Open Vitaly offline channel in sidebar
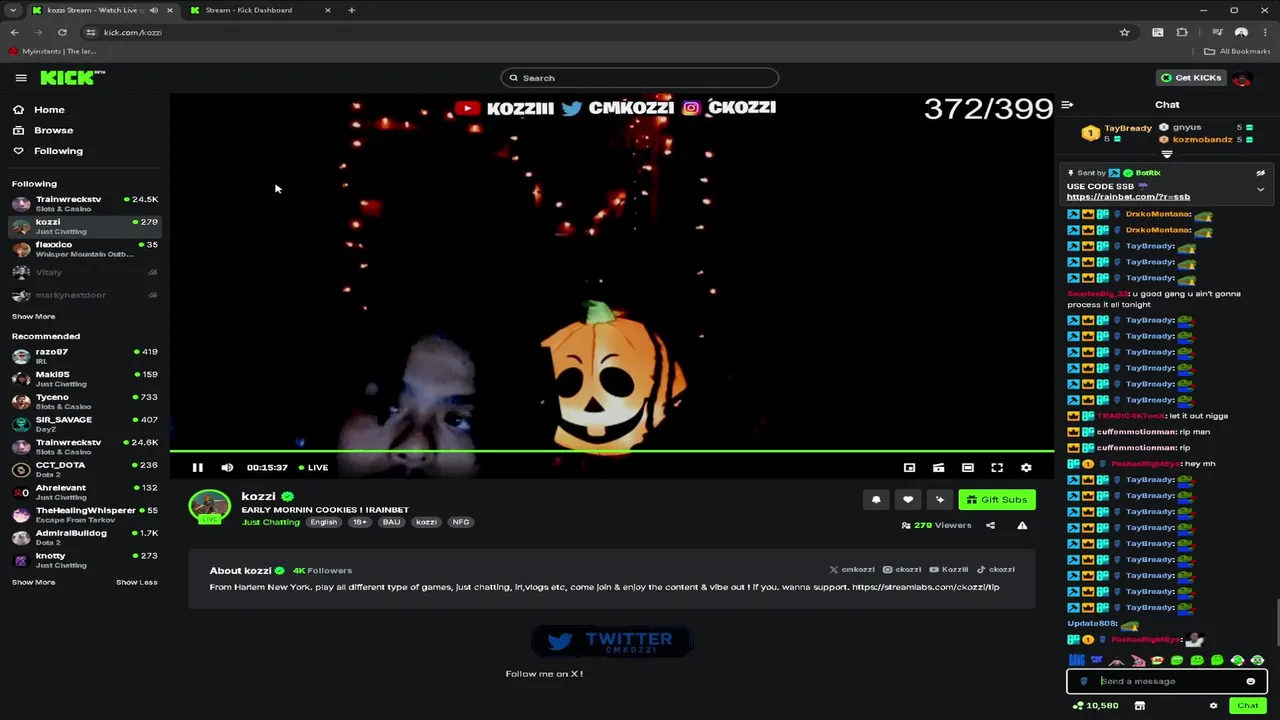This screenshot has height=720, width=1280. point(84,272)
